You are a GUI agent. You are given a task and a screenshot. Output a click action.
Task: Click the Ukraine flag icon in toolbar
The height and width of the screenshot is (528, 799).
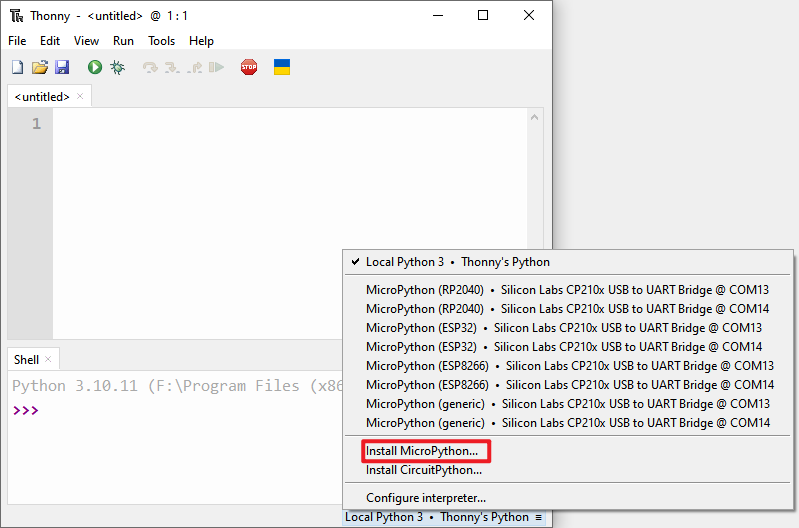(282, 67)
